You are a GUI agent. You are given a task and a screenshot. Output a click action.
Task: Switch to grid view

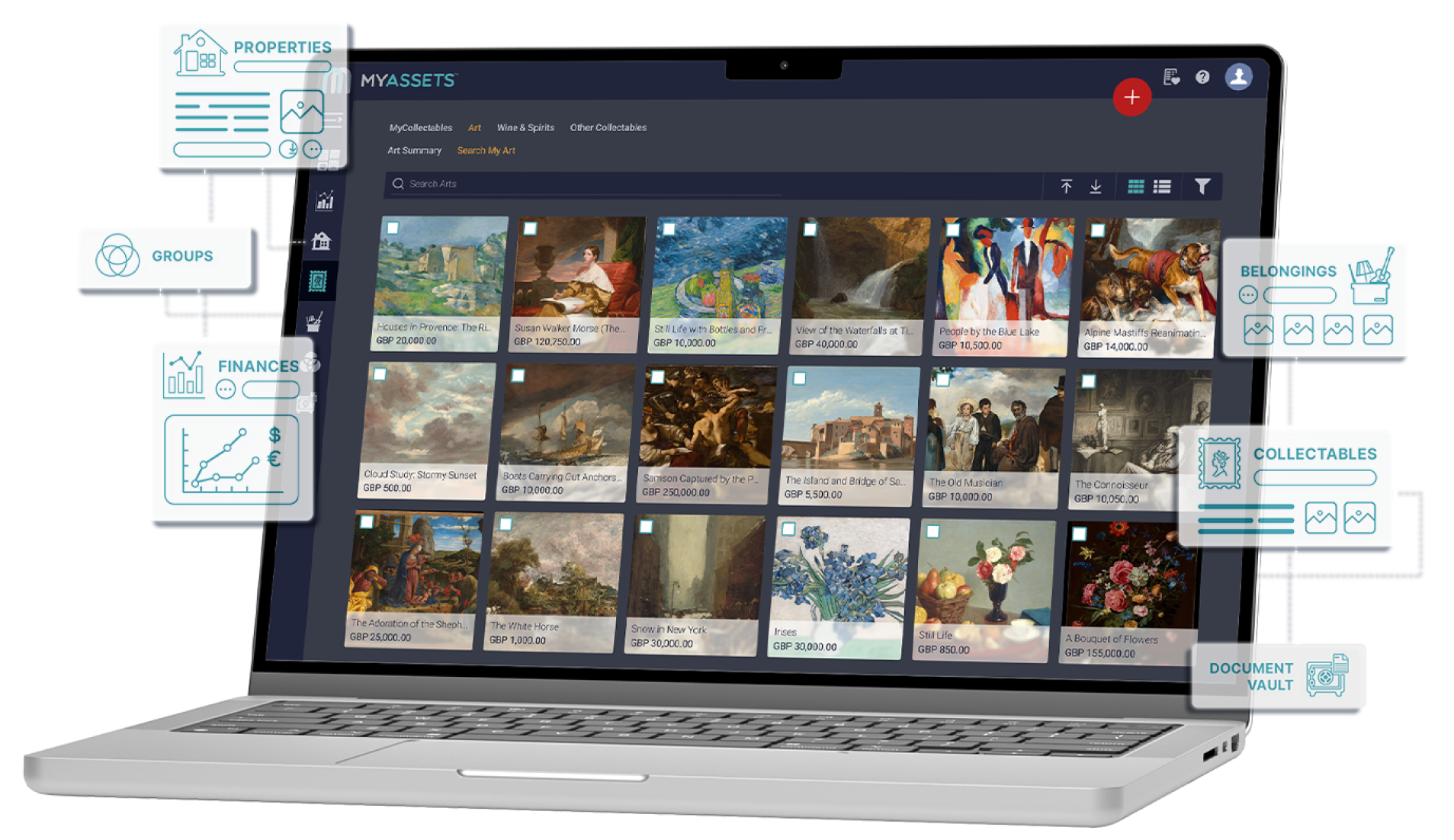(x=1135, y=186)
